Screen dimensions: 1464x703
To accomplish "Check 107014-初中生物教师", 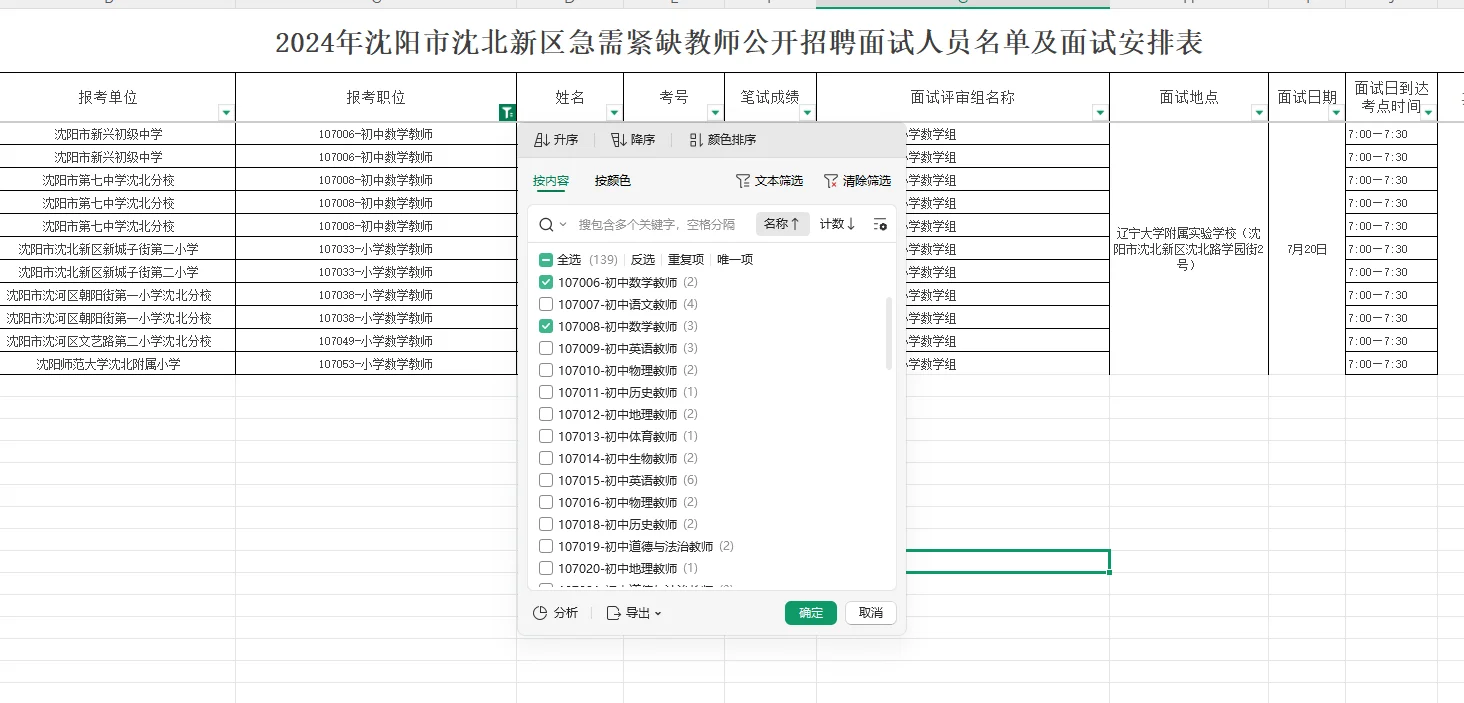I will (546, 458).
